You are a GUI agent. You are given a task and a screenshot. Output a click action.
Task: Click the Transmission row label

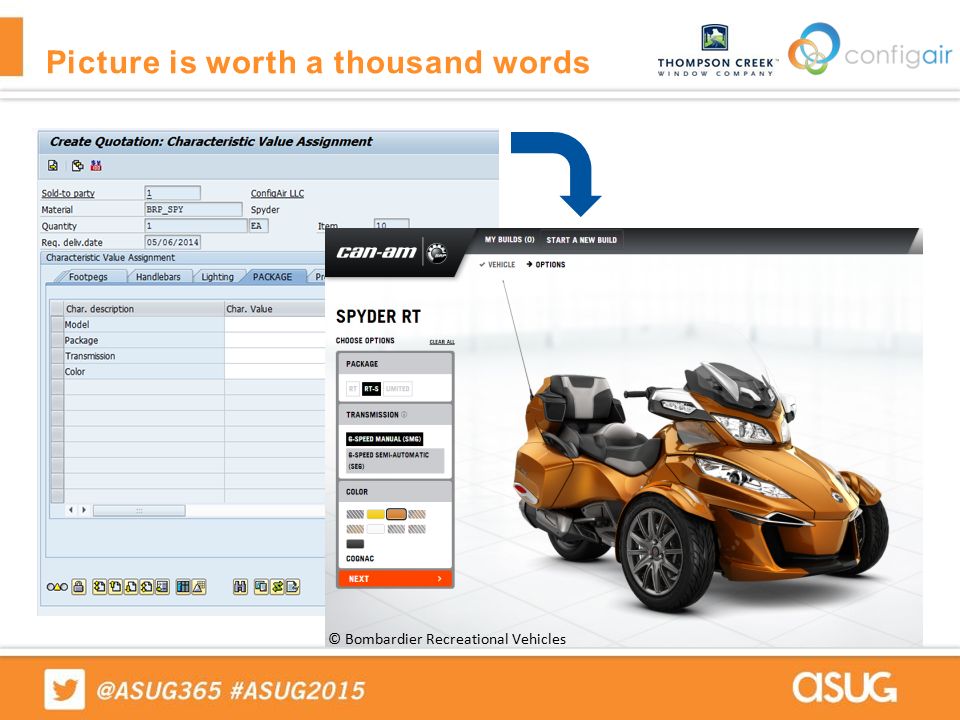(90, 356)
